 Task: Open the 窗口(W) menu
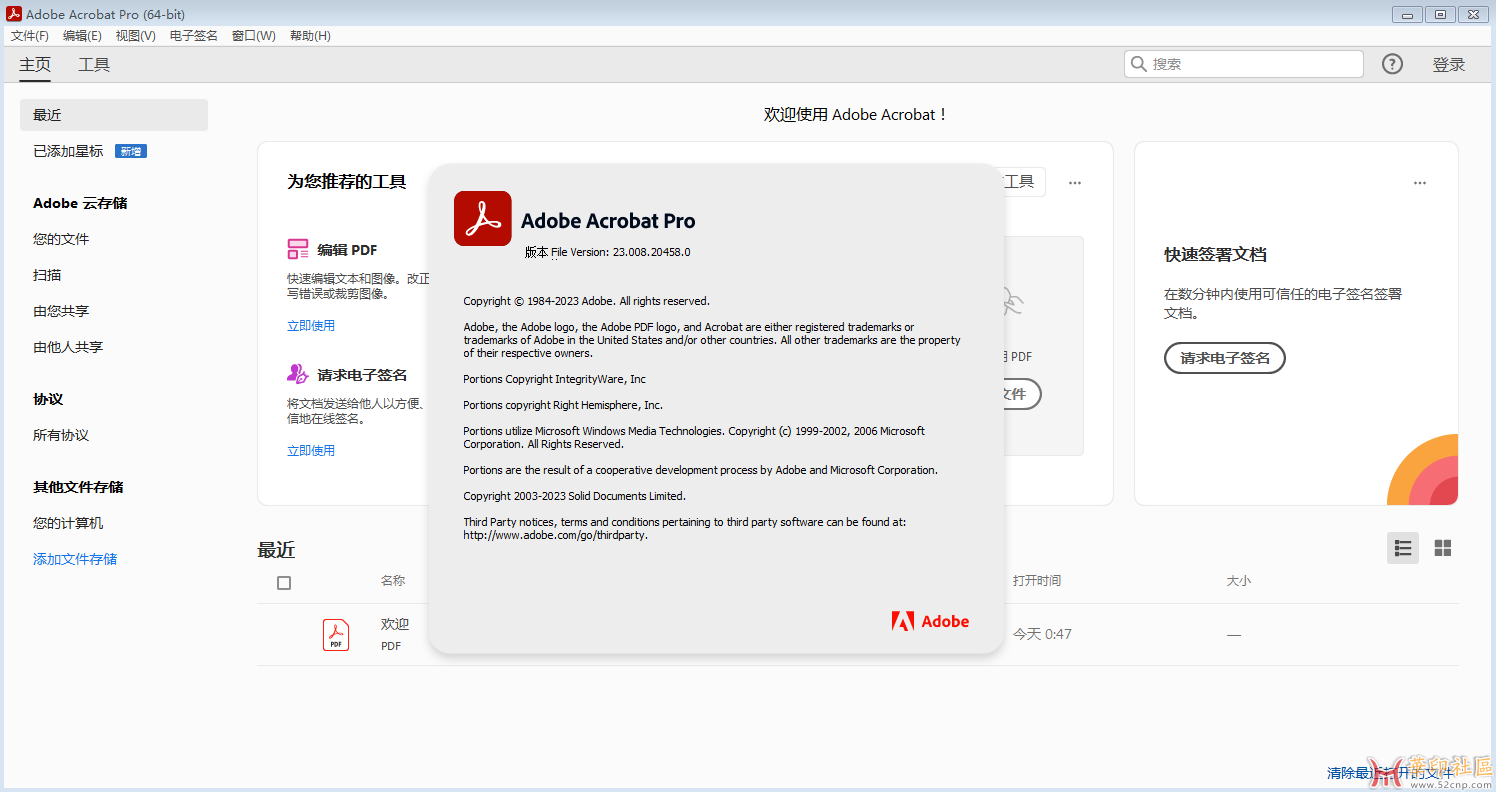pos(254,36)
